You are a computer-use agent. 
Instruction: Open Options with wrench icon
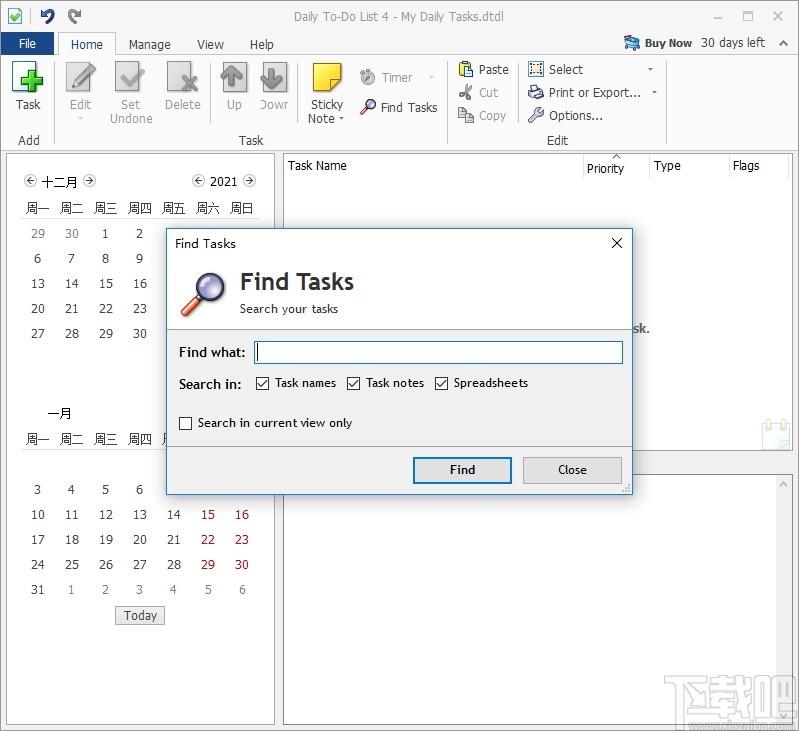565,116
